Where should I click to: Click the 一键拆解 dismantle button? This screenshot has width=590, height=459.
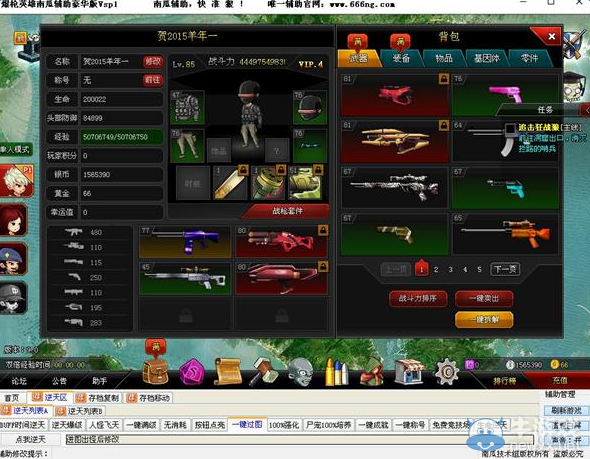coord(484,320)
